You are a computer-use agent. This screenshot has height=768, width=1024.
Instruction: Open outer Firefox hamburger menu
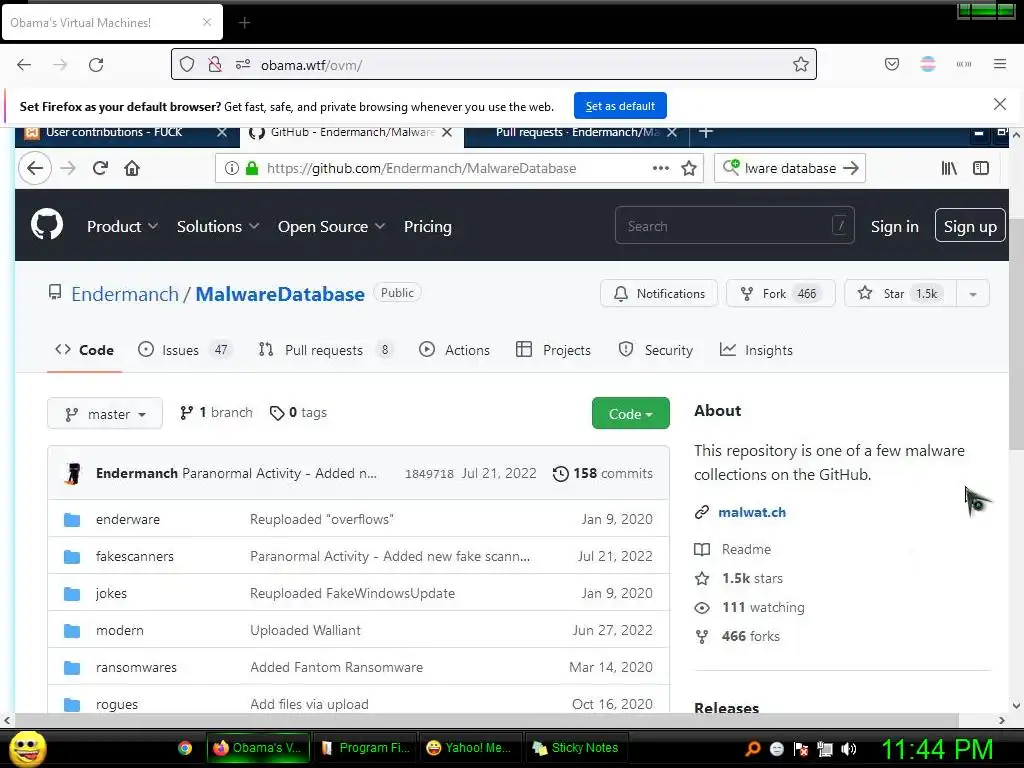[x=999, y=64]
